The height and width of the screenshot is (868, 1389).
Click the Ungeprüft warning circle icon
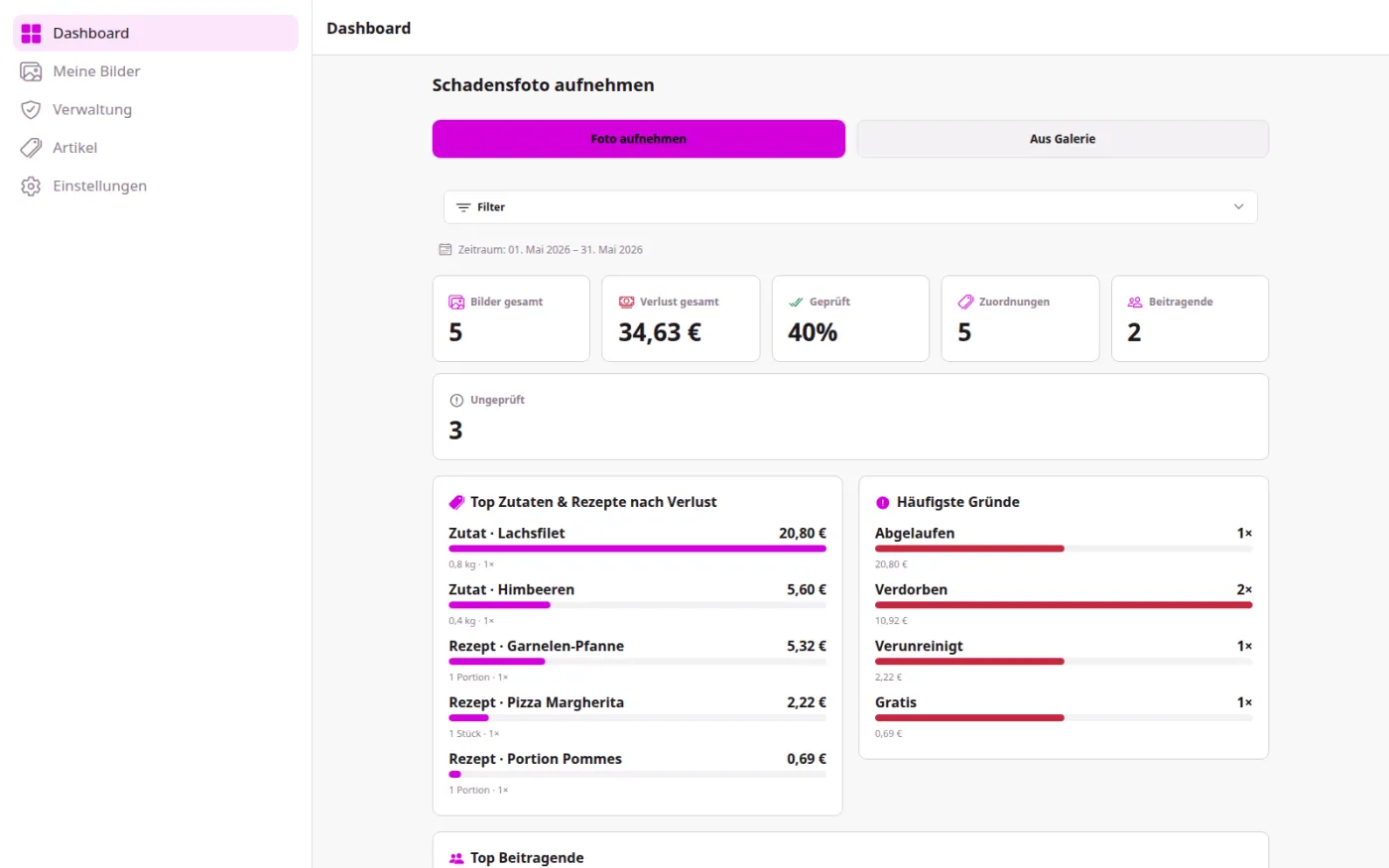456,401
